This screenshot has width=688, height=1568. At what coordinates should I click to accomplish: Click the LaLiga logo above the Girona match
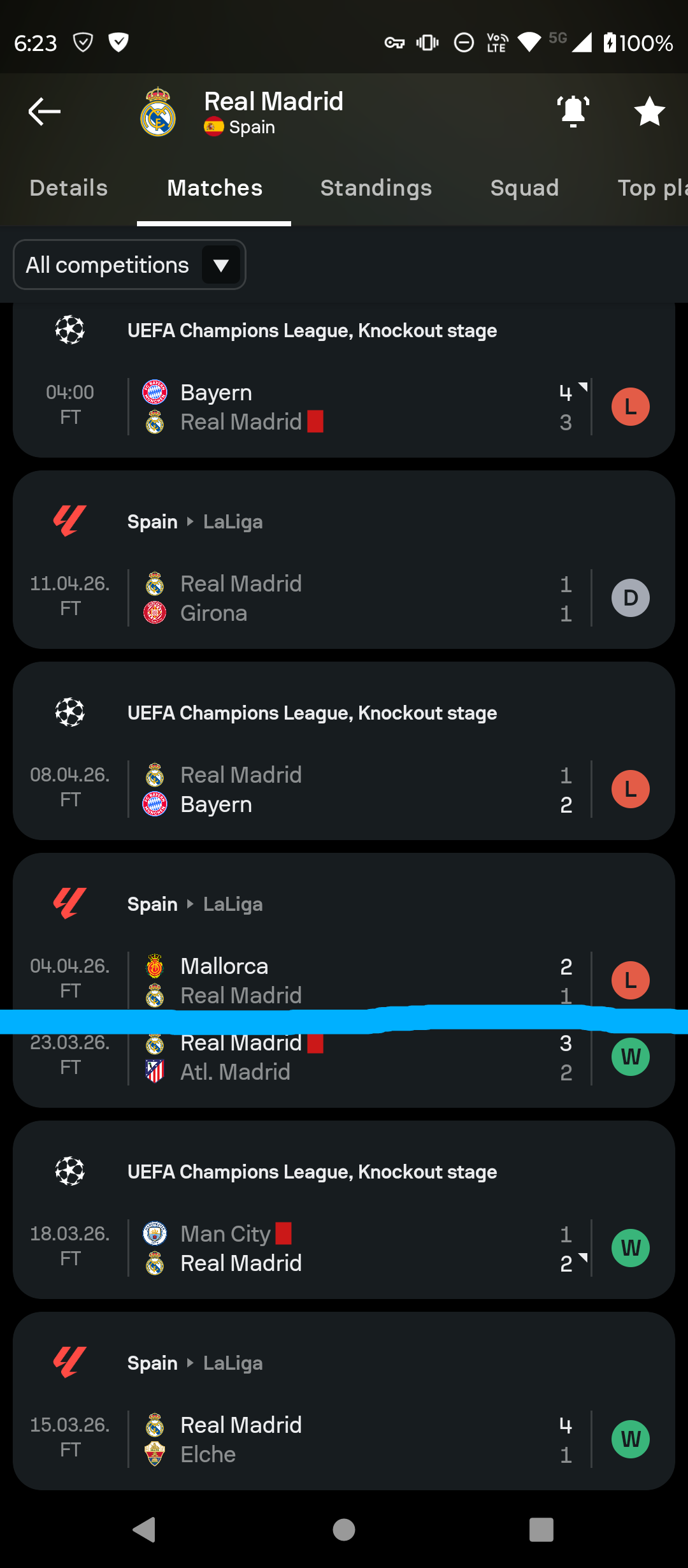coord(69,521)
